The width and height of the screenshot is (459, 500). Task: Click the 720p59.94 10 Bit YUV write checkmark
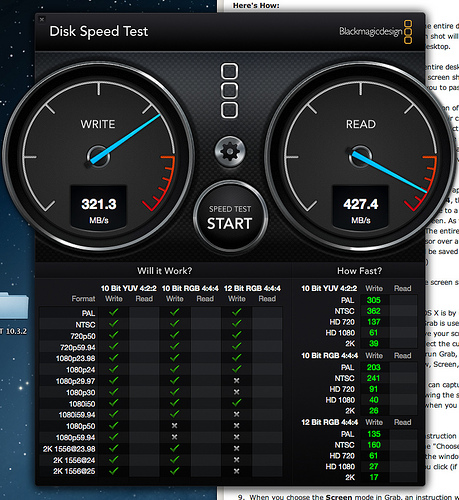[114, 346]
